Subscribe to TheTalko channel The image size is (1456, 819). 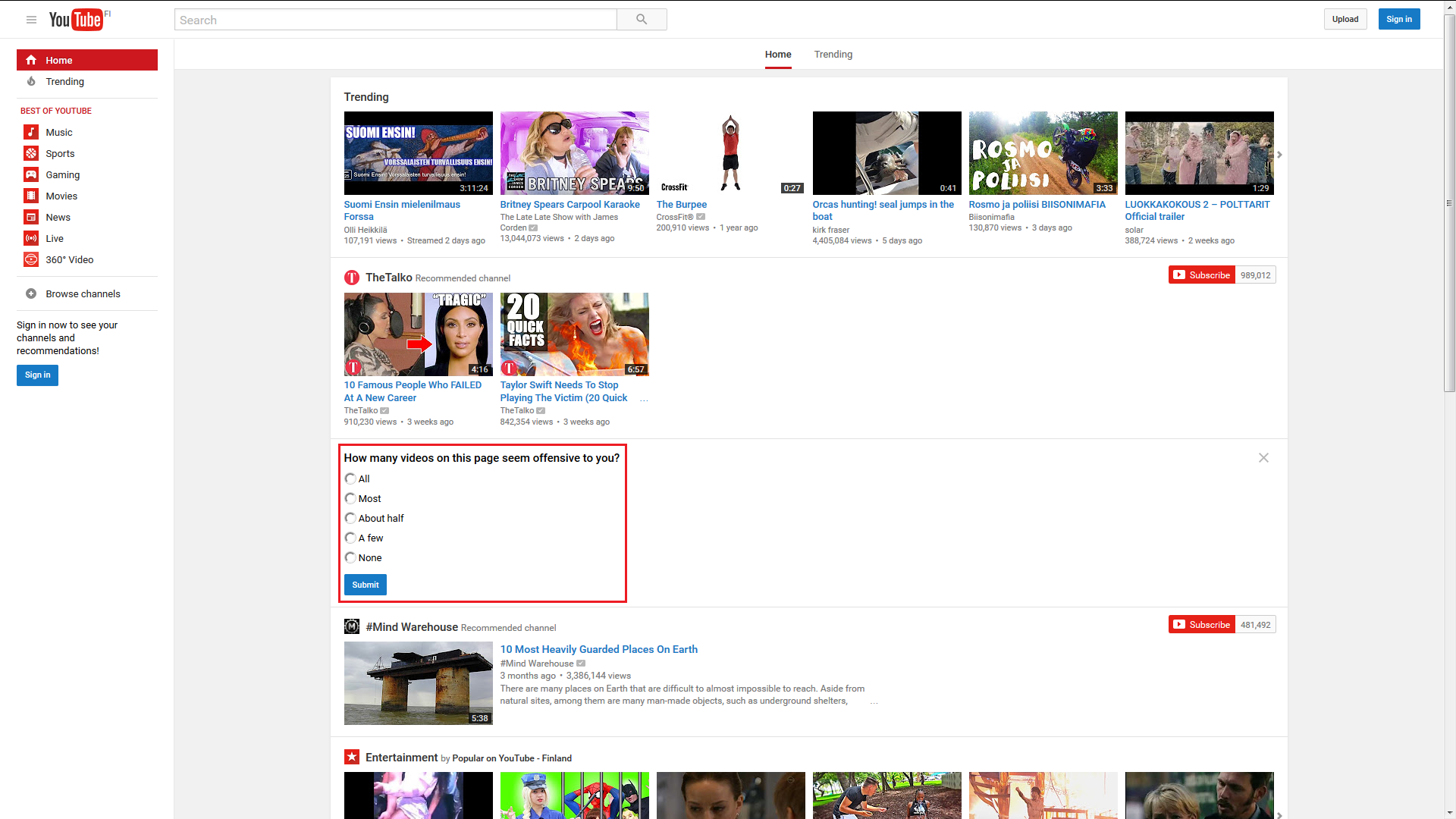[x=1202, y=275]
